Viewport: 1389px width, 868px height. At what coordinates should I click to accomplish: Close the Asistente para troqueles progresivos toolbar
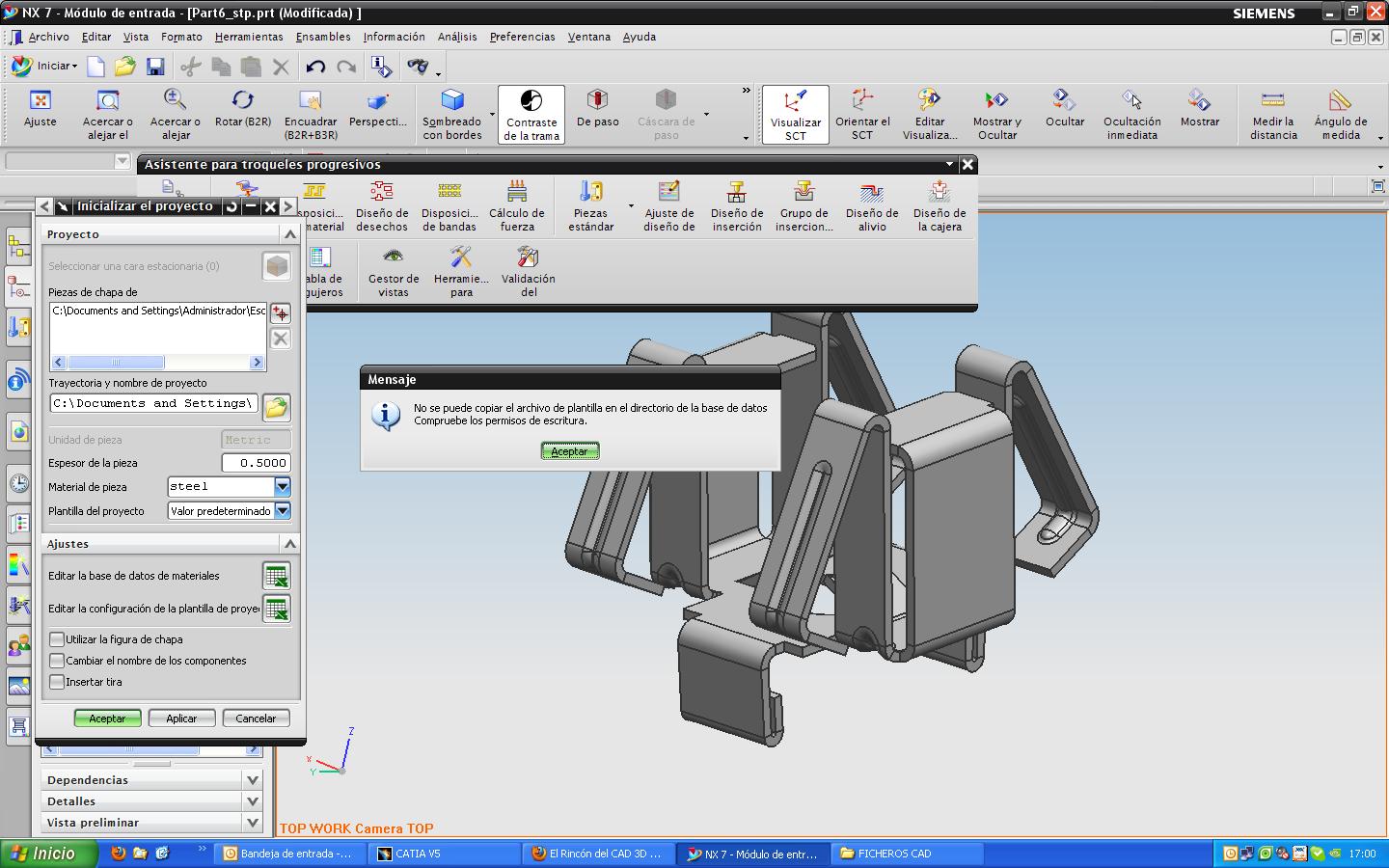click(967, 165)
